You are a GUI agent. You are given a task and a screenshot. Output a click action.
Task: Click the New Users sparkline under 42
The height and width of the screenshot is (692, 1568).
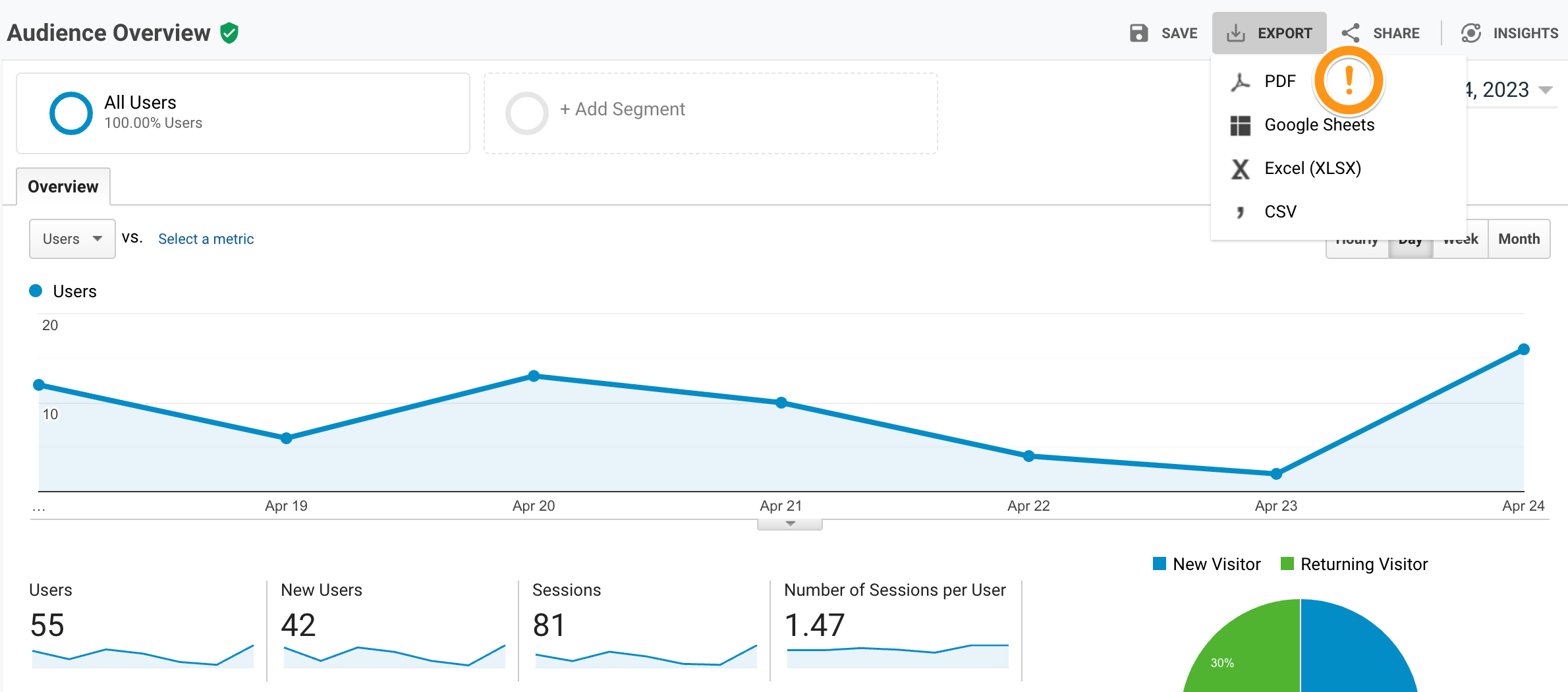click(x=395, y=656)
